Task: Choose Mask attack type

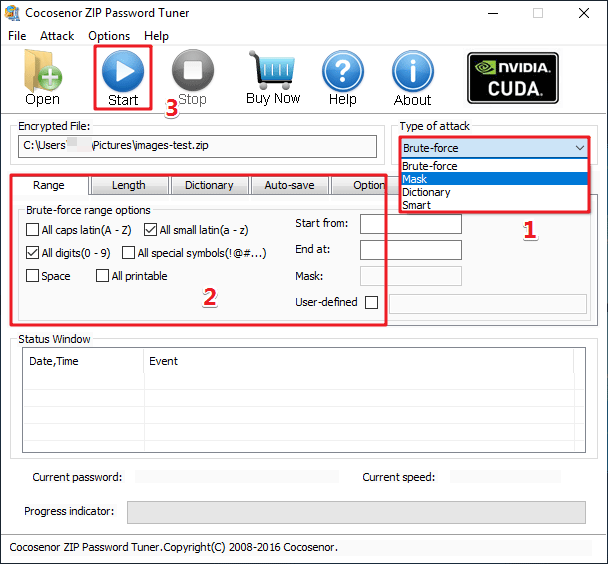Action: click(x=494, y=179)
